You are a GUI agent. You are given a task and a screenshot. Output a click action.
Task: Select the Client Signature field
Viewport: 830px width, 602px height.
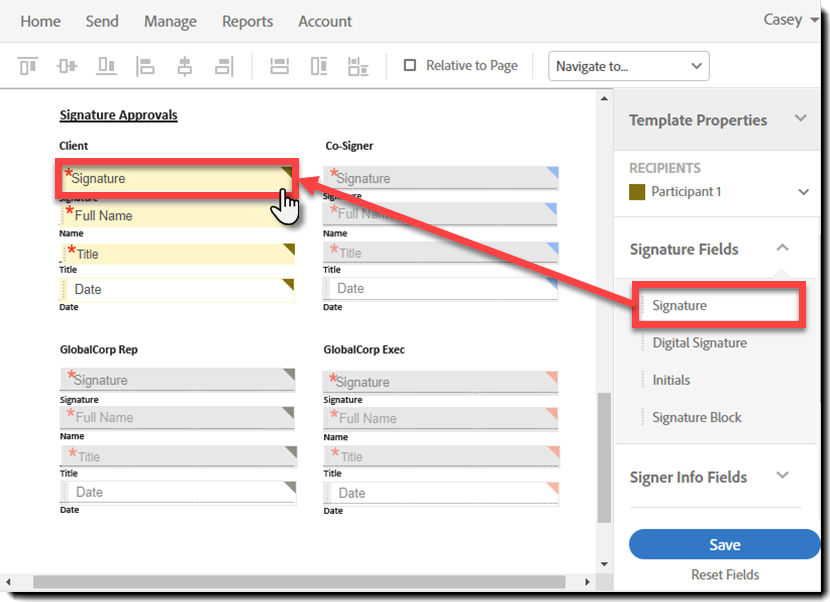[x=177, y=178]
